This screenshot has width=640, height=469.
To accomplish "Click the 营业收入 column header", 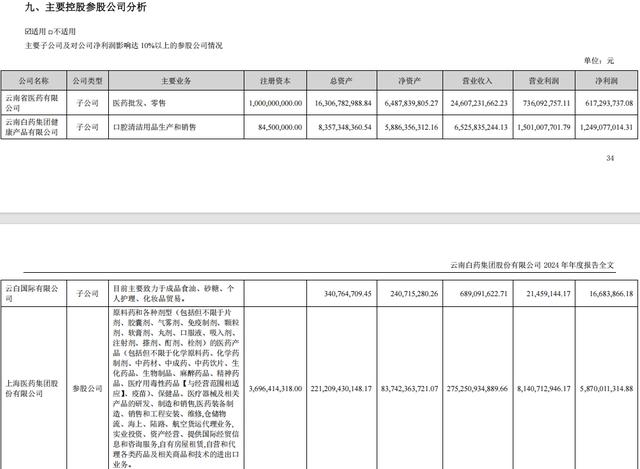I will point(477,81).
